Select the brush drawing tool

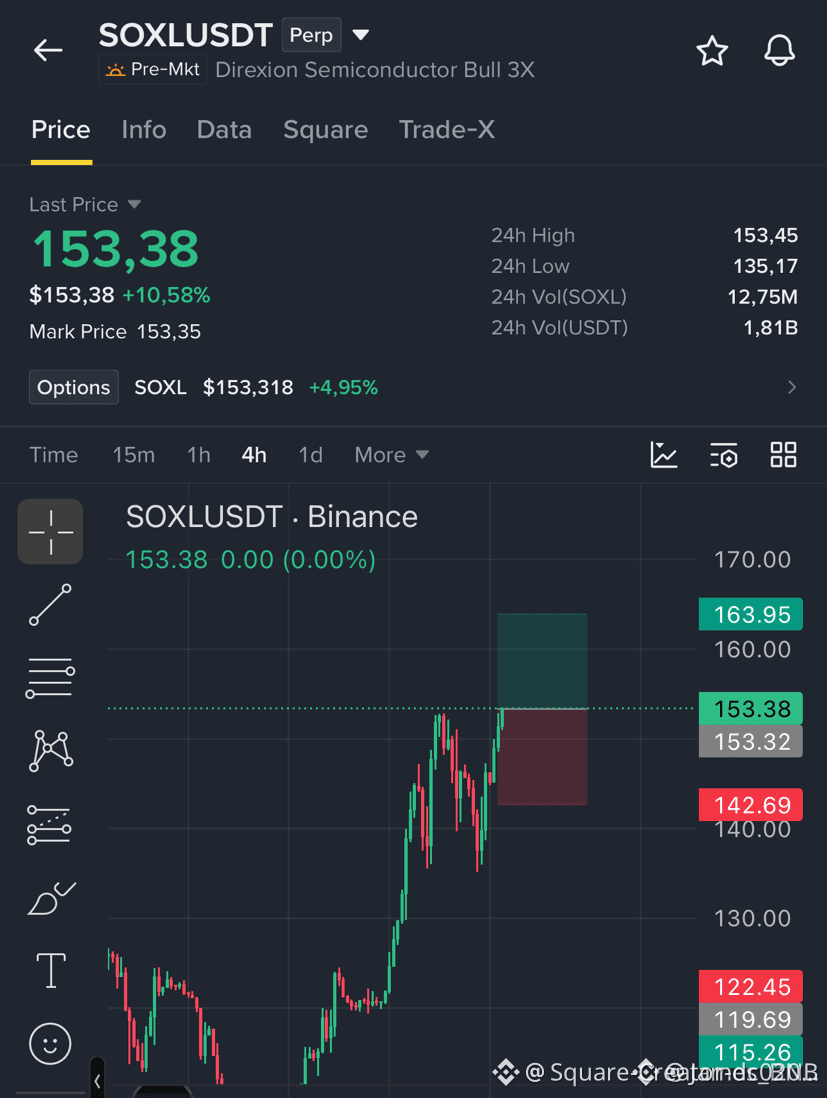pyautogui.click(x=51, y=898)
